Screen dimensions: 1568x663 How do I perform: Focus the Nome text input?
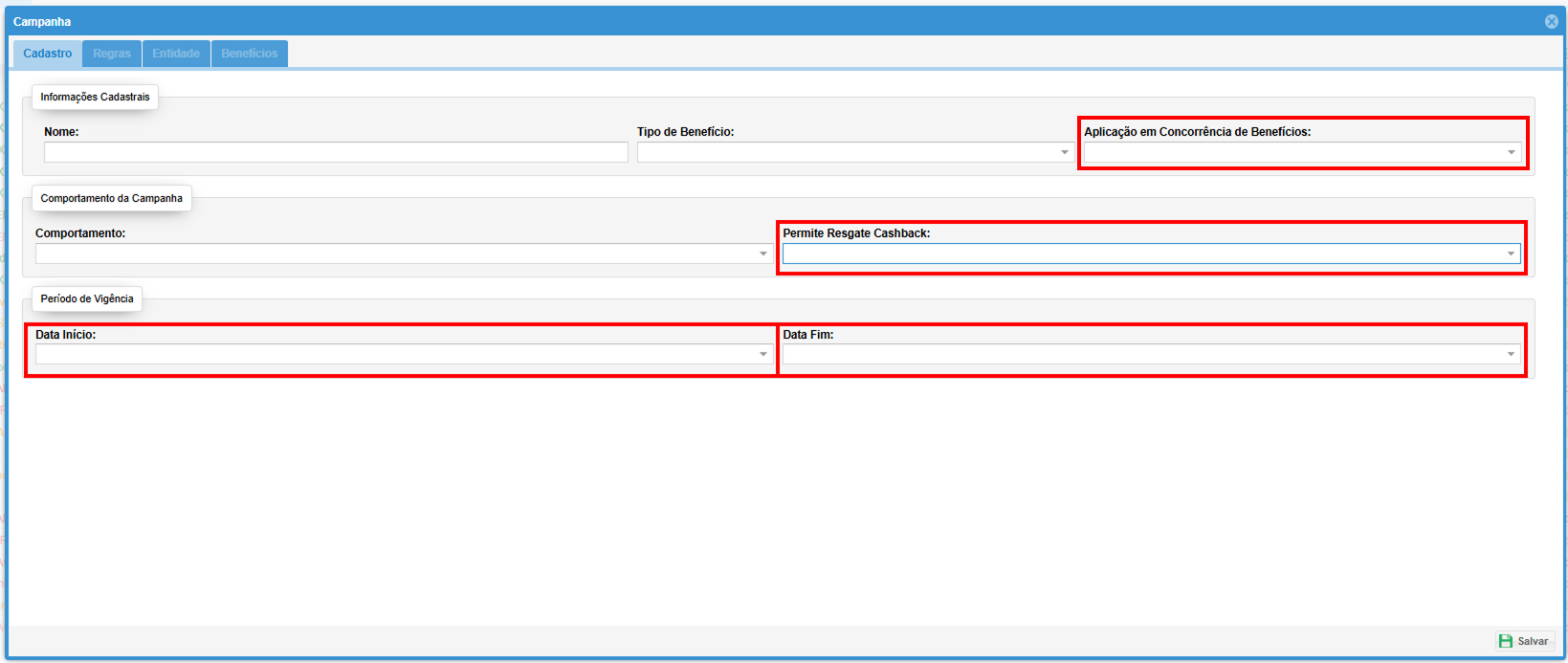click(335, 152)
